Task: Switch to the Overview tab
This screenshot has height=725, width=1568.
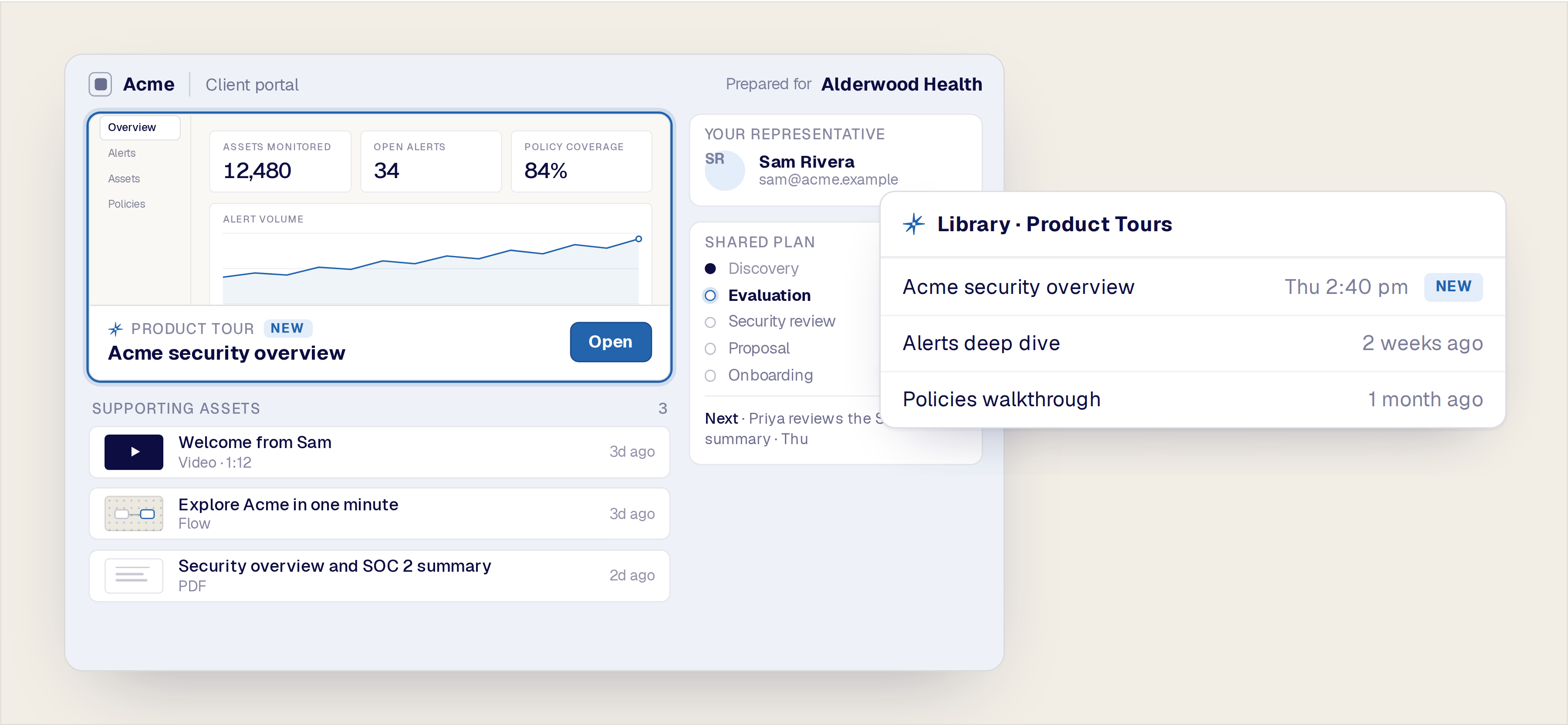Action: 140,128
